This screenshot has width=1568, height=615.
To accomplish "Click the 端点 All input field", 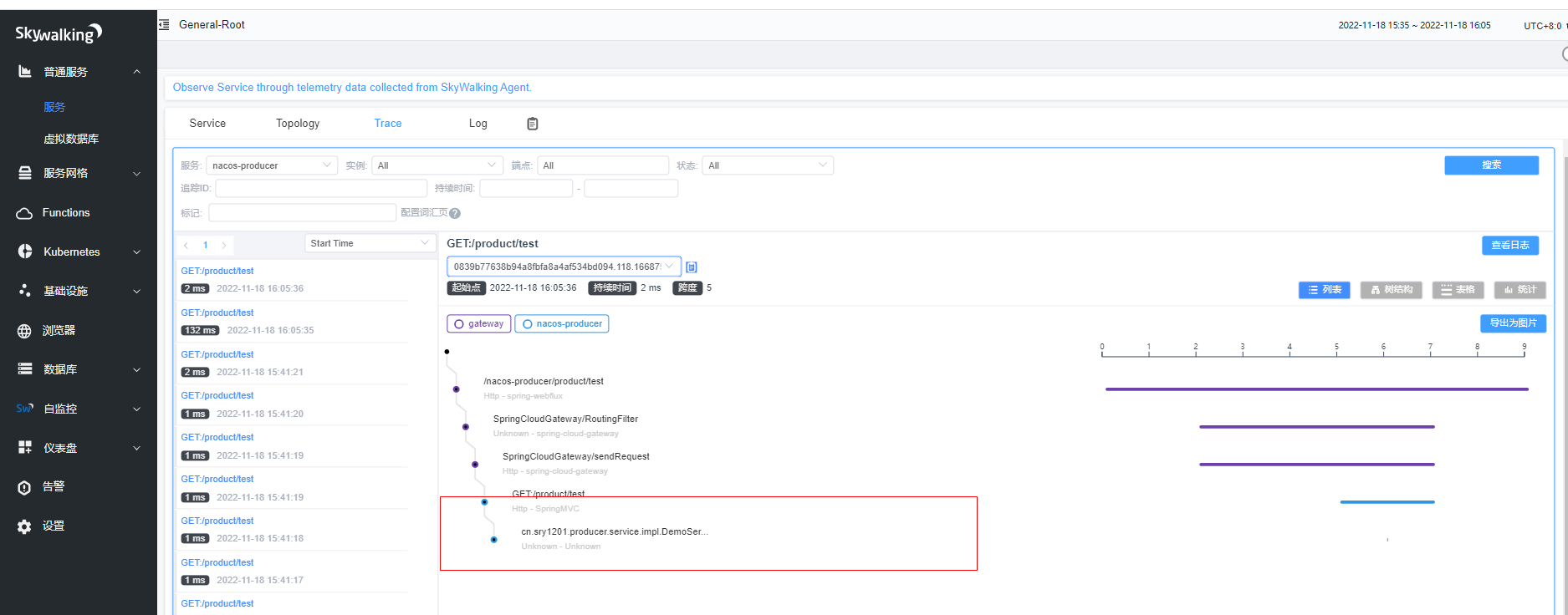I will [603, 165].
